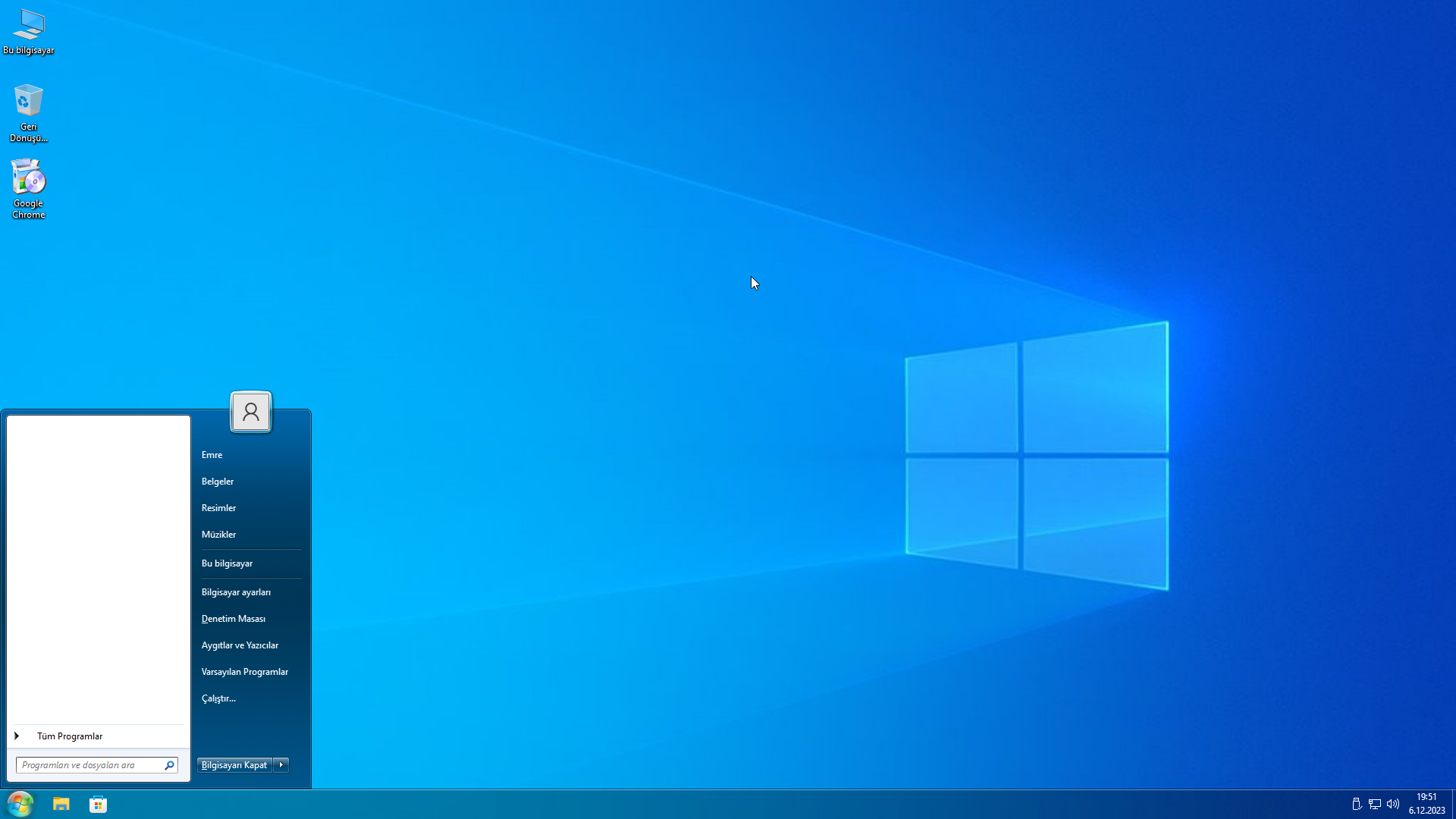Expand the shutdown options arrow
This screenshot has width=1456, height=819.
click(281, 765)
